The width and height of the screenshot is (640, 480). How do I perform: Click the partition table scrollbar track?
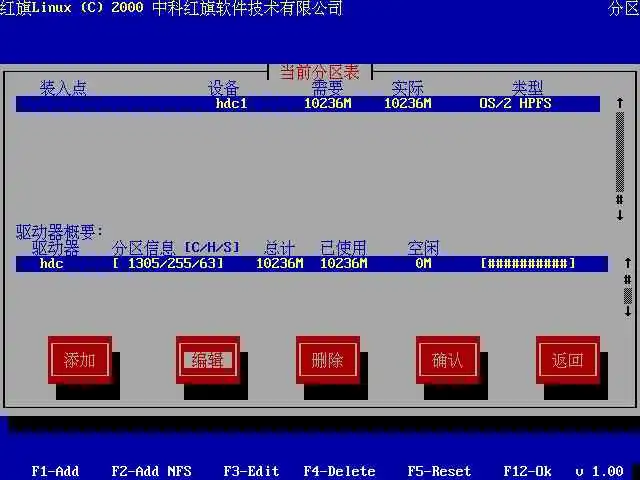tap(620, 152)
